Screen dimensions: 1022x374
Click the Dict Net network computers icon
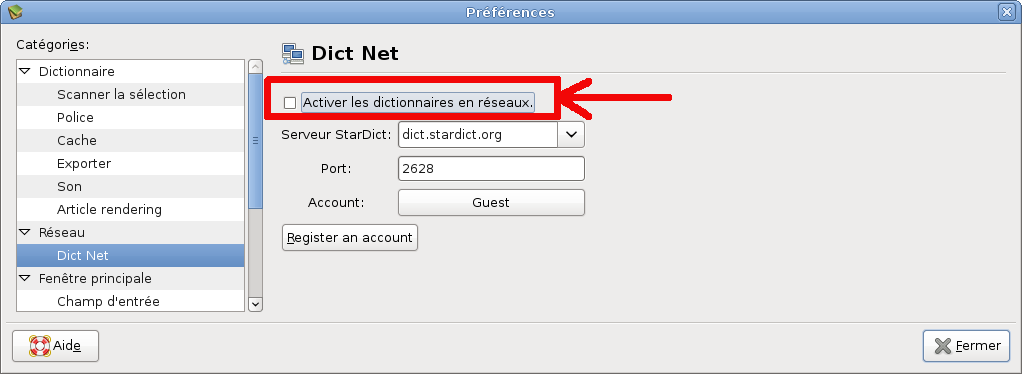pyautogui.click(x=293, y=54)
